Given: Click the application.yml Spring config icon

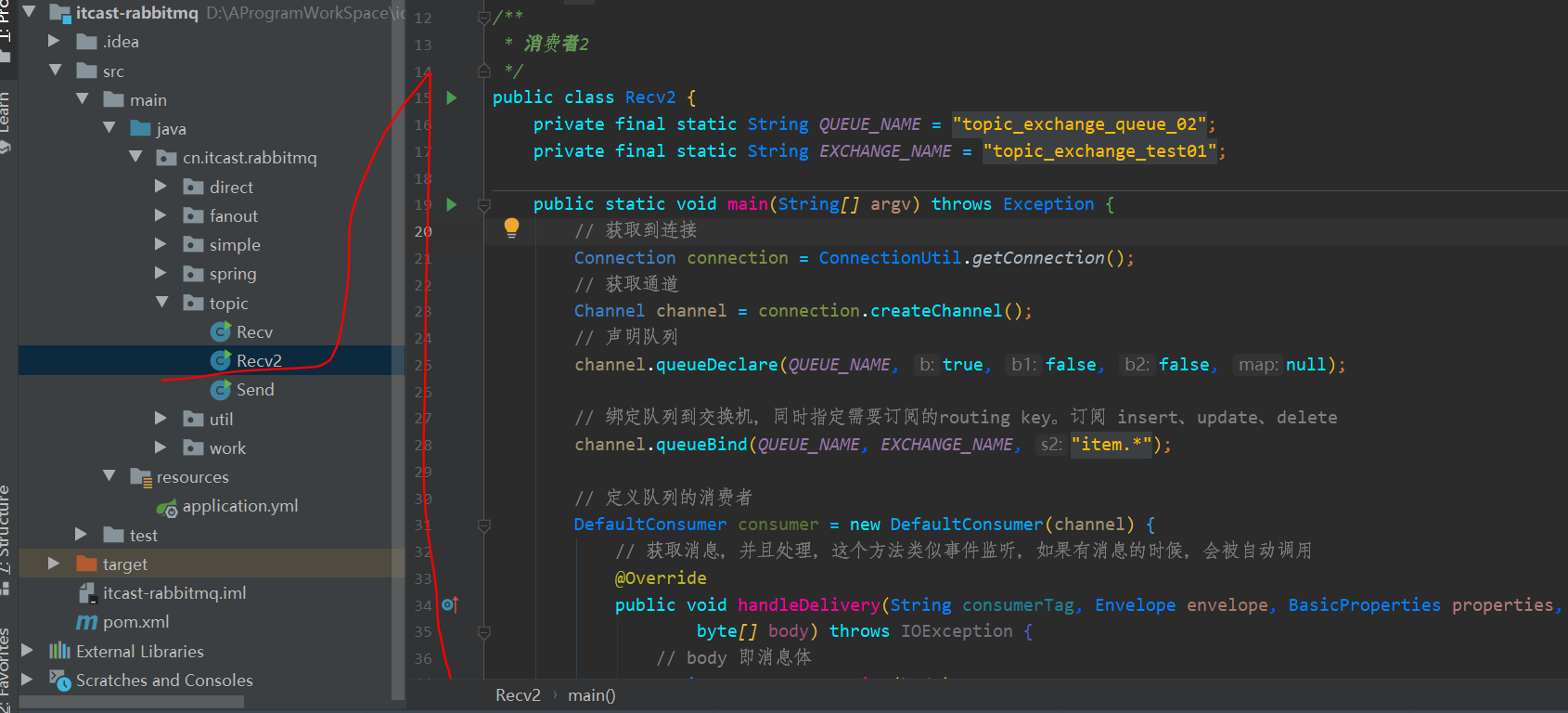Looking at the screenshot, I should click(167, 507).
